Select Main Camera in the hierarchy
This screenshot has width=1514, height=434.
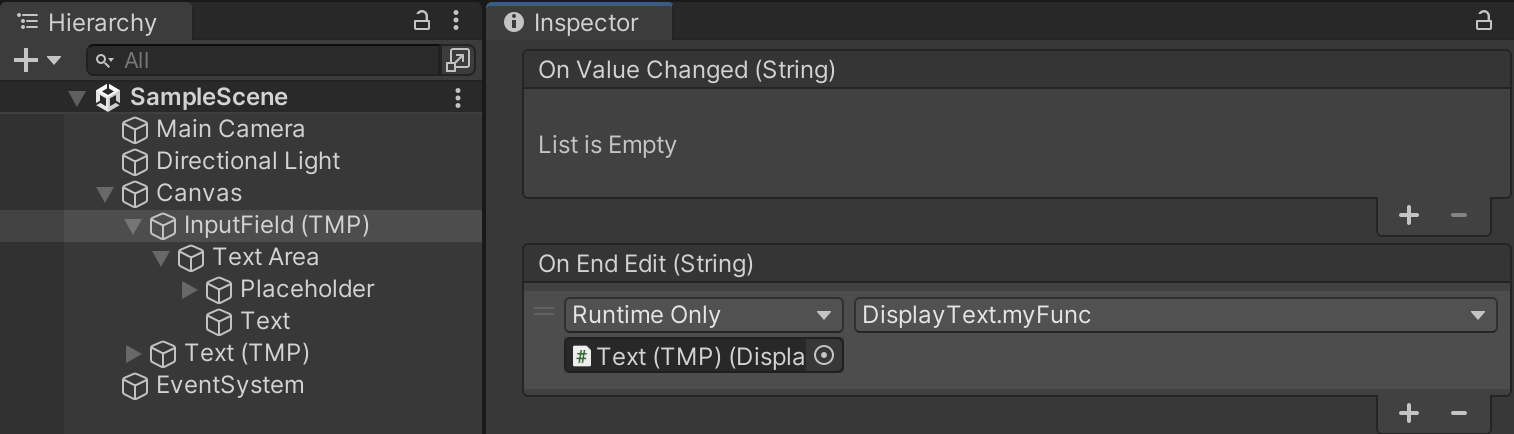click(230, 130)
